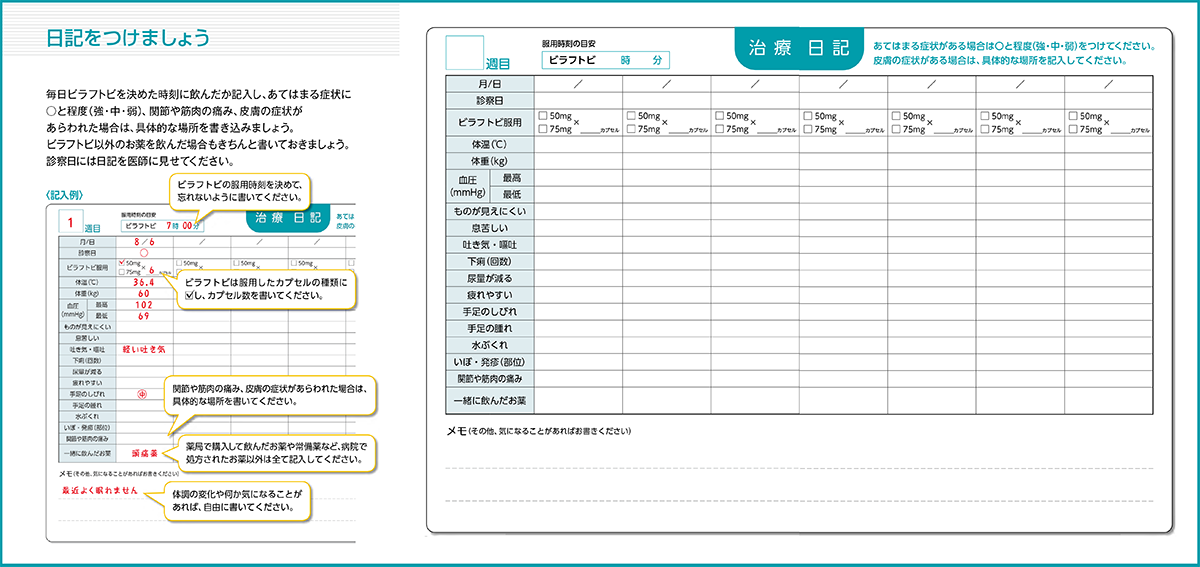Select the 診察日 cell in the first column
The image size is (1200, 567).
[x=577, y=100]
